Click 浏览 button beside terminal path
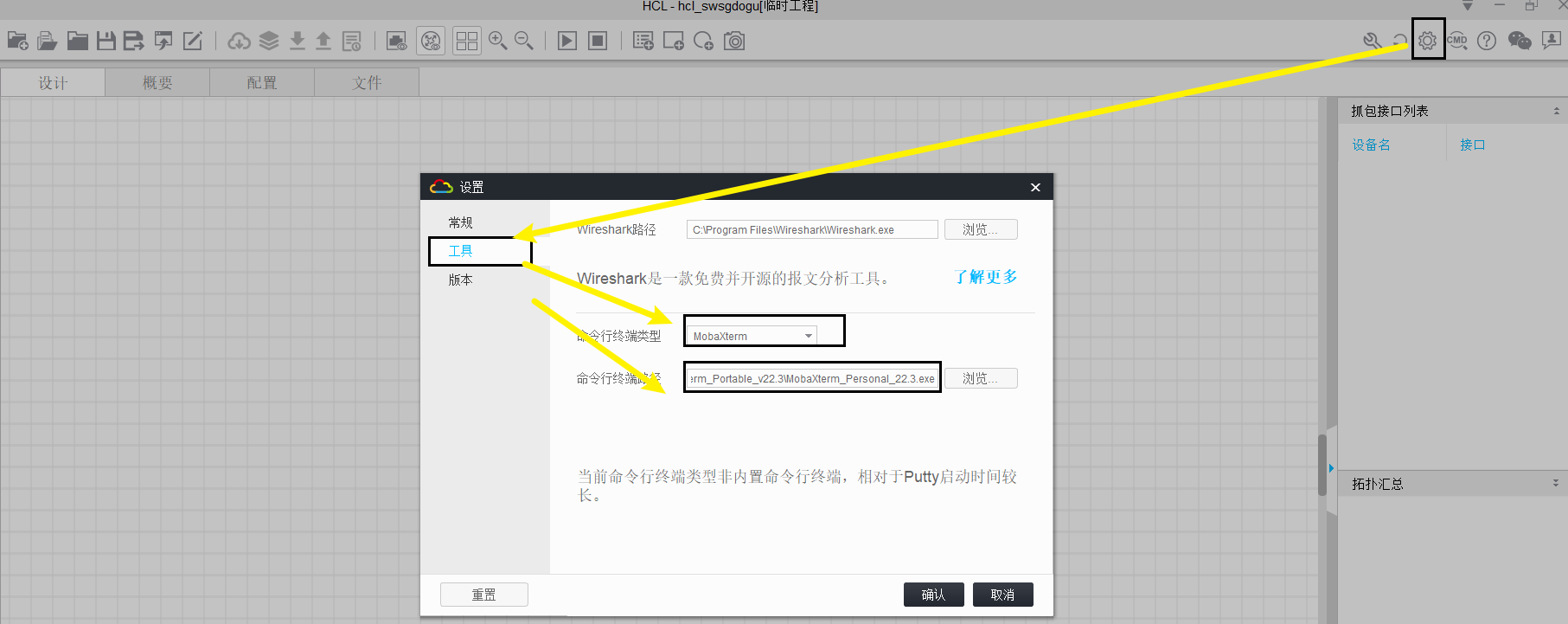 (981, 378)
